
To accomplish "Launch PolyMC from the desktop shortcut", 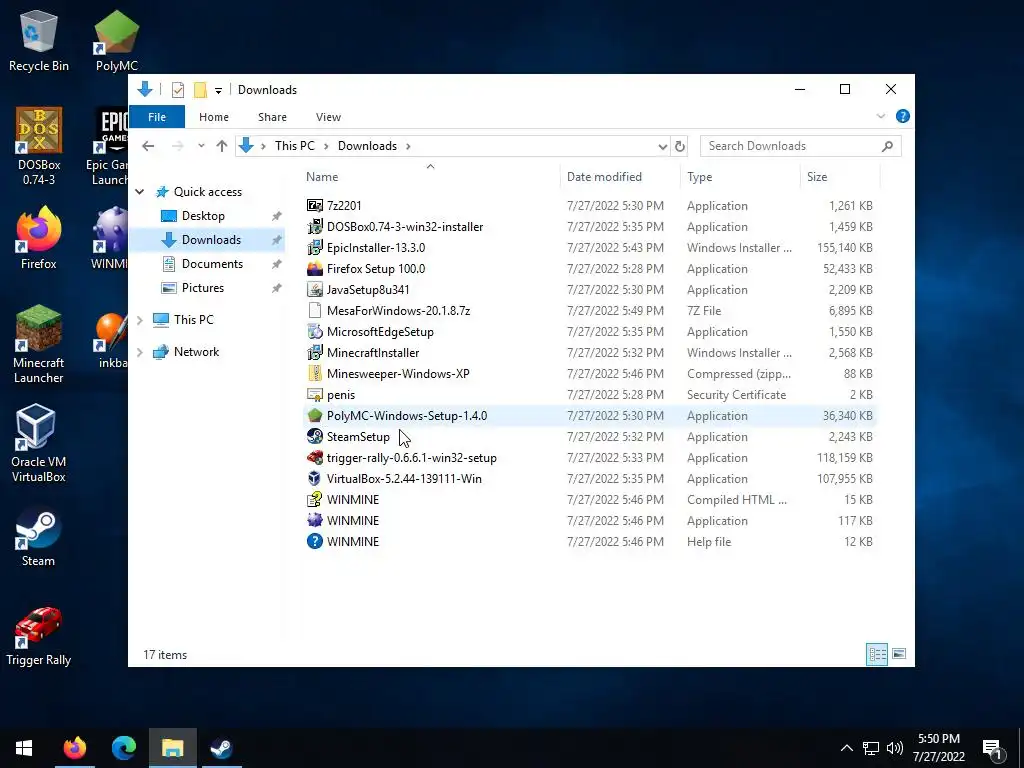I will pos(116,40).
